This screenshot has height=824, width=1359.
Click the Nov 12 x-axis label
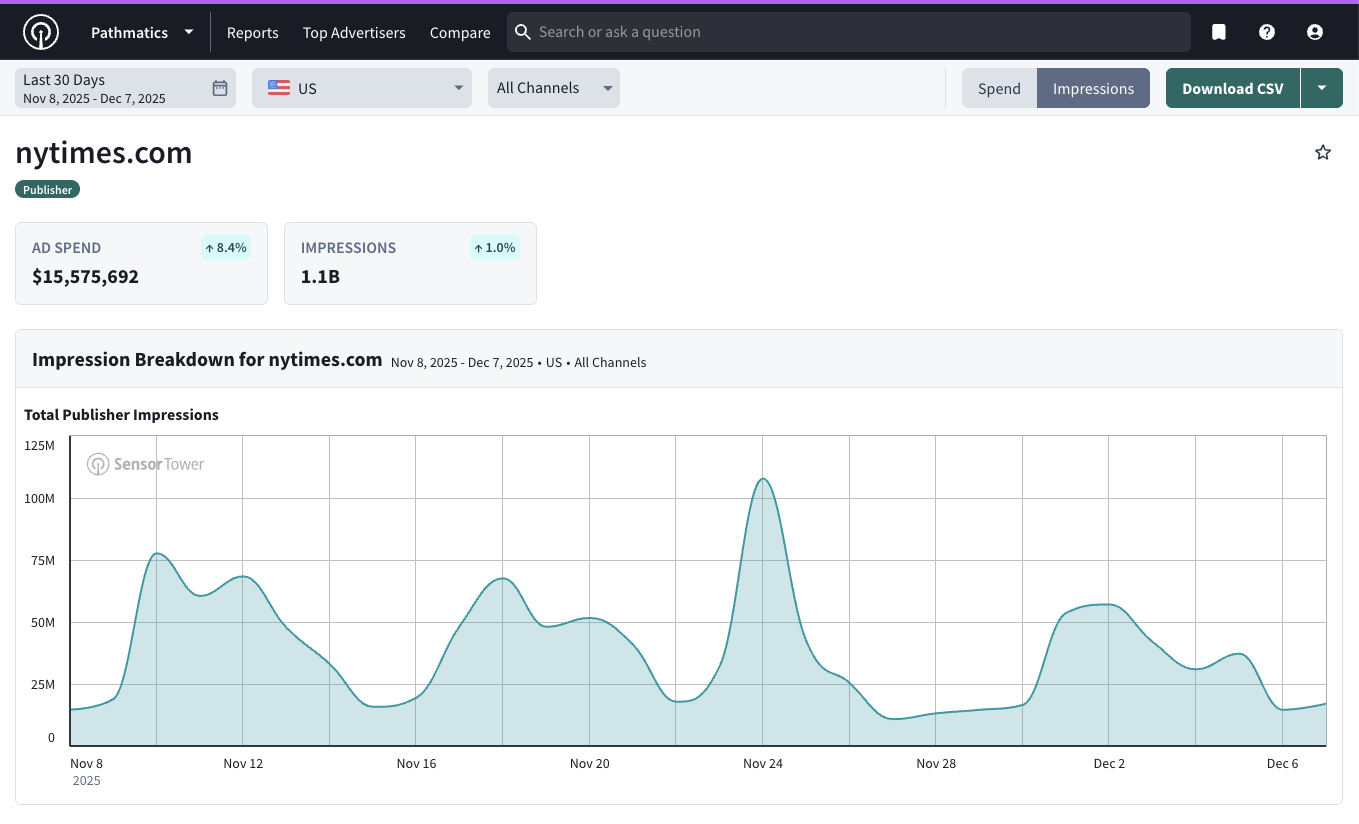(243, 763)
